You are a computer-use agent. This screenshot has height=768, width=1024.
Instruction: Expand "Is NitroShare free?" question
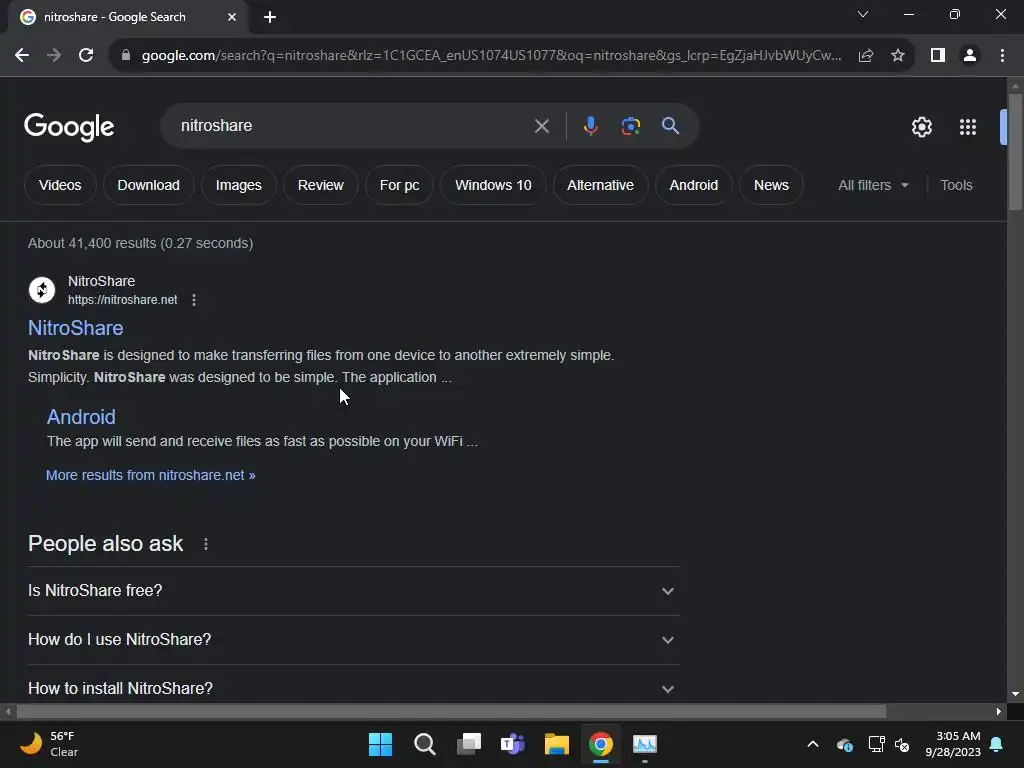tap(354, 590)
